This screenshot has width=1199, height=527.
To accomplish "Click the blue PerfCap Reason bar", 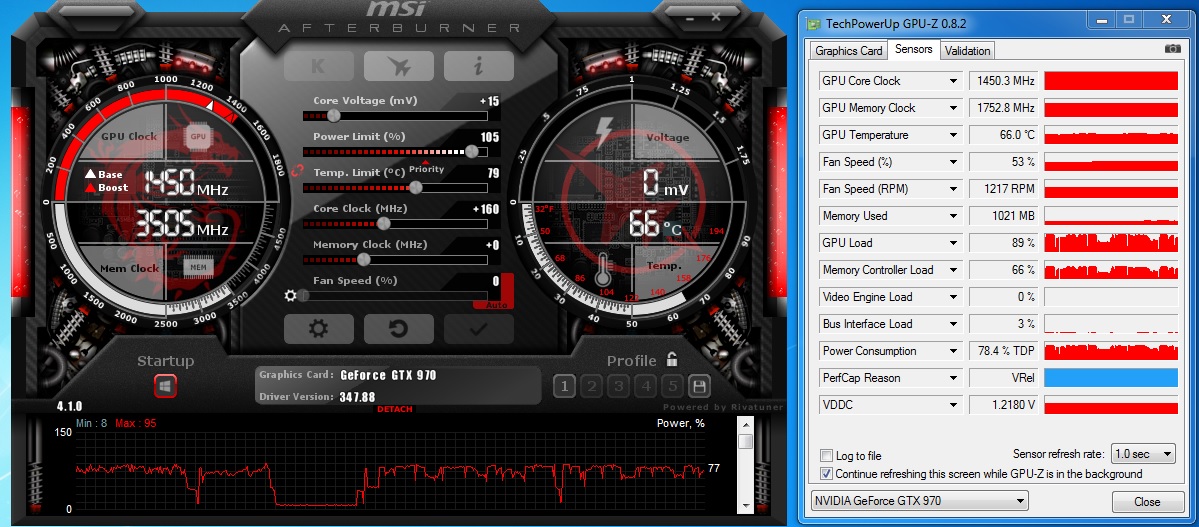I will coord(1111,378).
